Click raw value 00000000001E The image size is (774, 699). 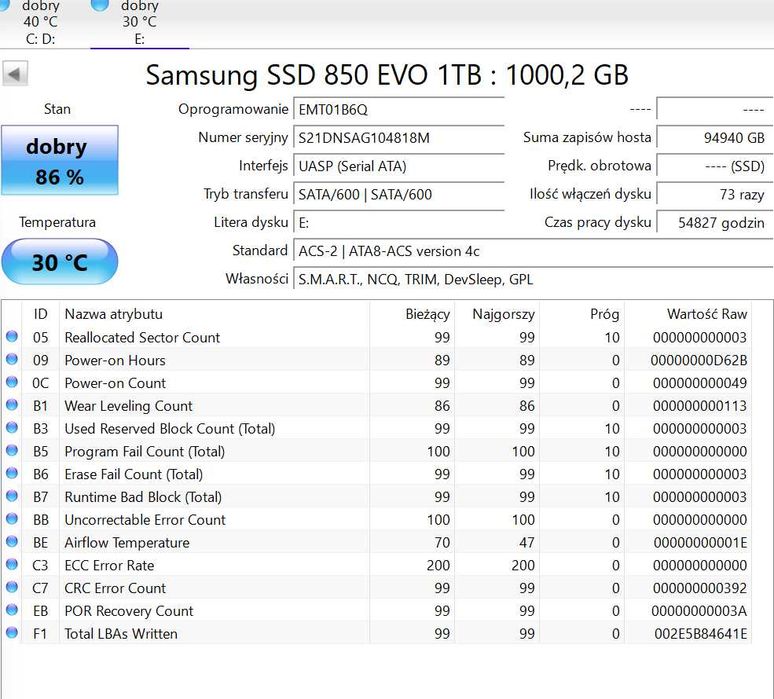(x=700, y=543)
